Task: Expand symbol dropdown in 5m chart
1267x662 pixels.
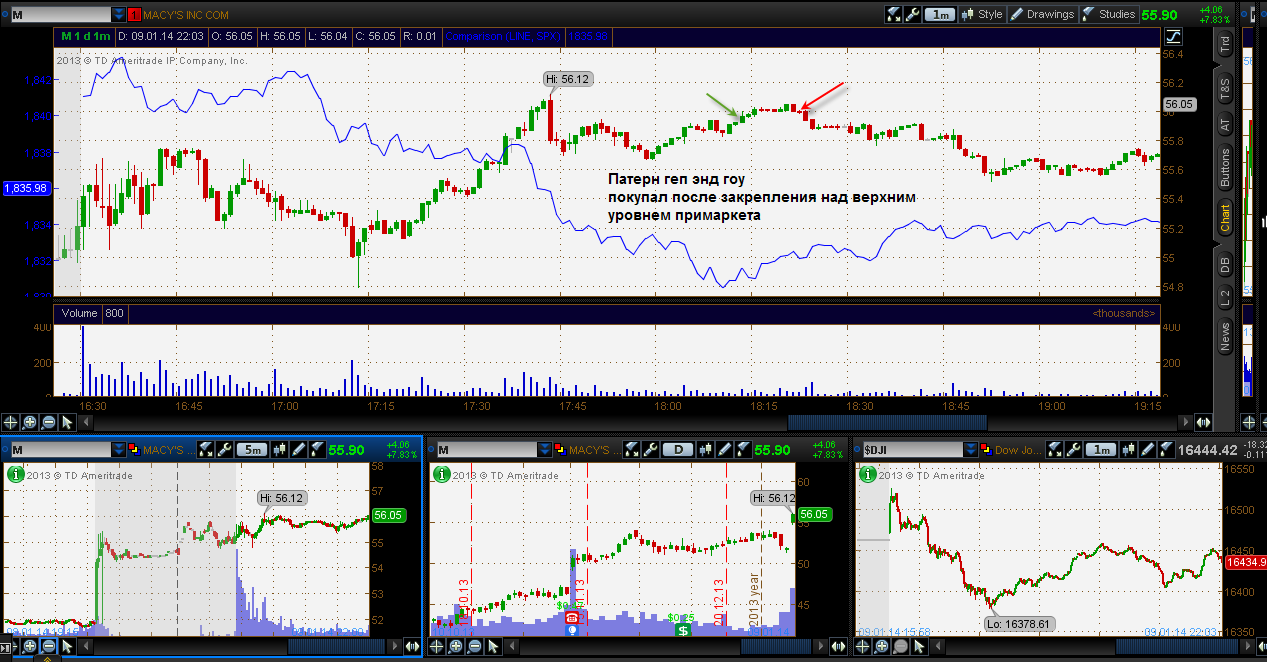Action: pyautogui.click(x=118, y=449)
